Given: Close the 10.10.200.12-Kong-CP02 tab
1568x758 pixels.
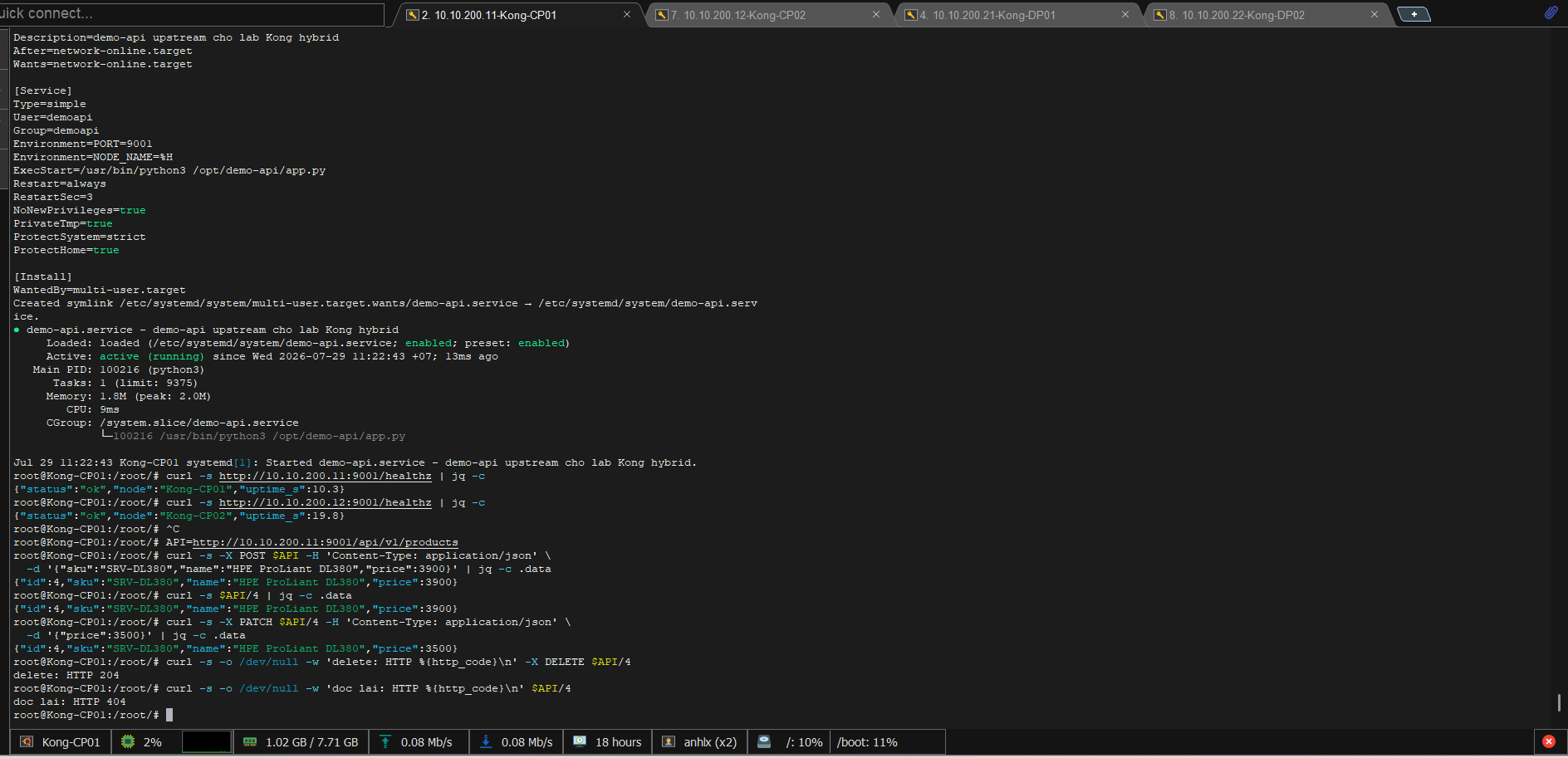Looking at the screenshot, I should coord(876,15).
